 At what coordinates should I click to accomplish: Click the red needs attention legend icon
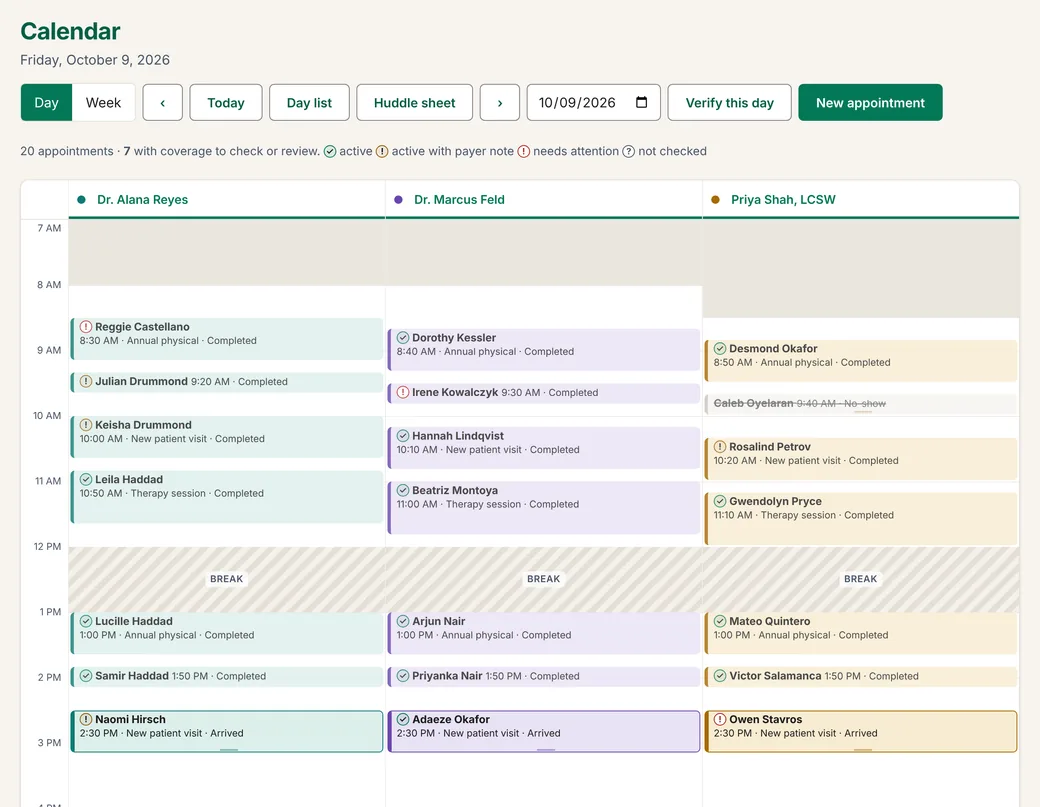point(523,152)
